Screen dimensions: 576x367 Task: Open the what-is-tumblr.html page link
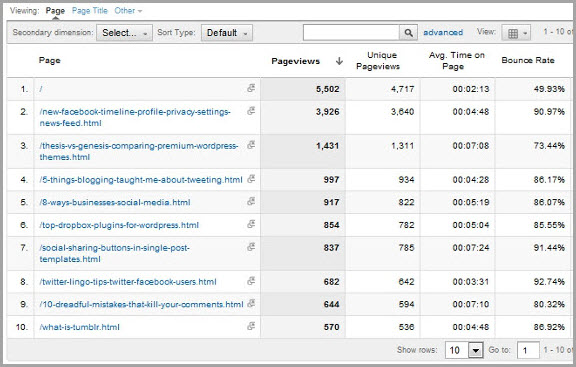point(79,327)
